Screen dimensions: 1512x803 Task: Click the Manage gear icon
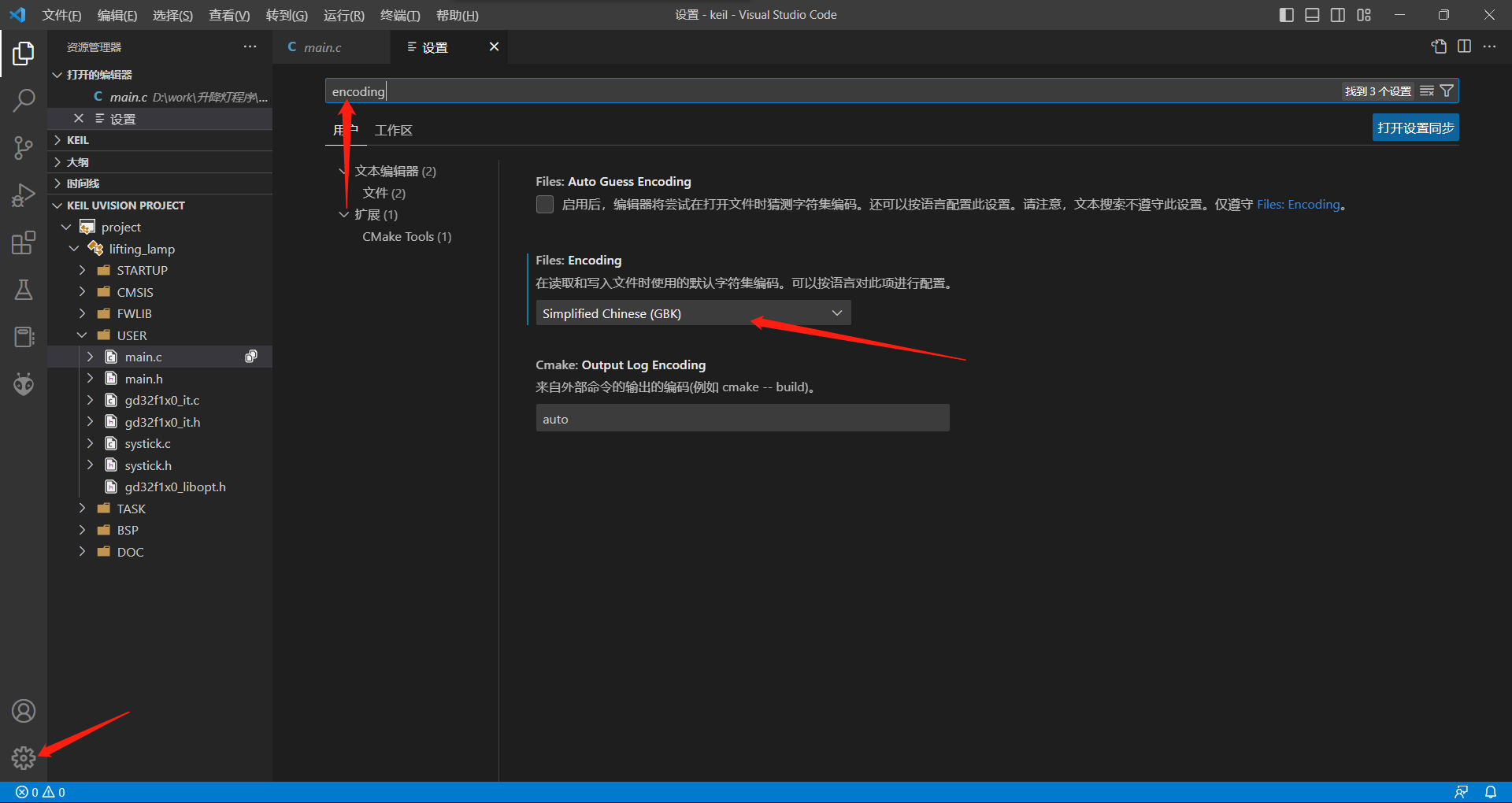coord(24,758)
